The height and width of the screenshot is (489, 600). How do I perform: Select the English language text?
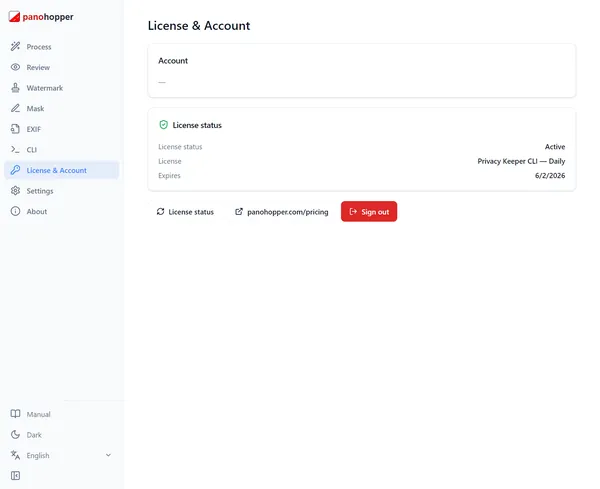pos(38,456)
